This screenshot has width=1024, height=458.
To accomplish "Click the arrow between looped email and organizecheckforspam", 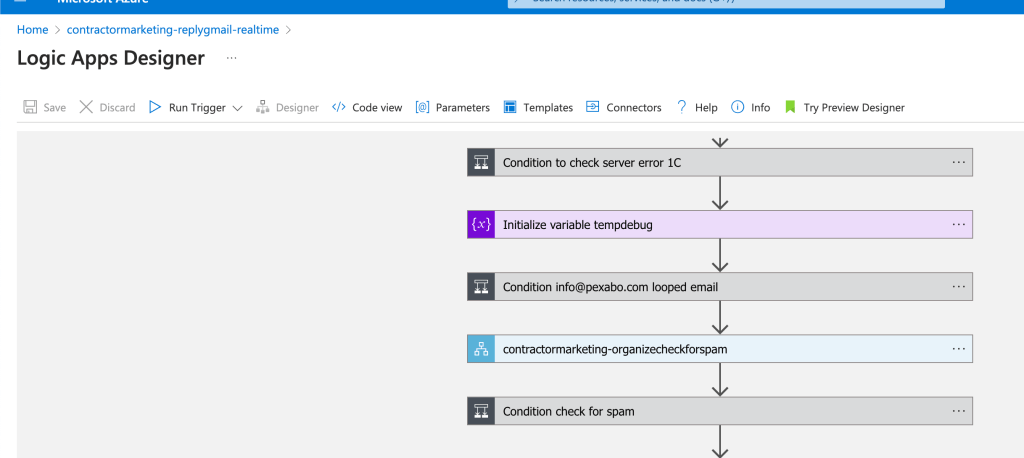I will (x=720, y=317).
